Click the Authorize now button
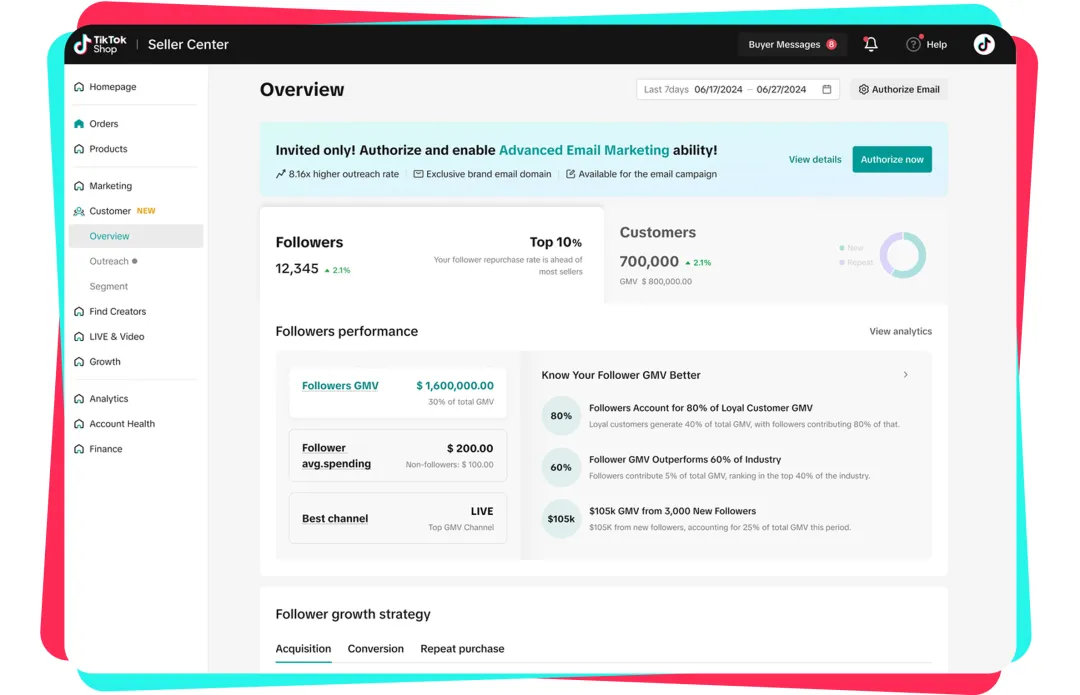The width and height of the screenshot is (1080, 695). pyautogui.click(x=892, y=159)
